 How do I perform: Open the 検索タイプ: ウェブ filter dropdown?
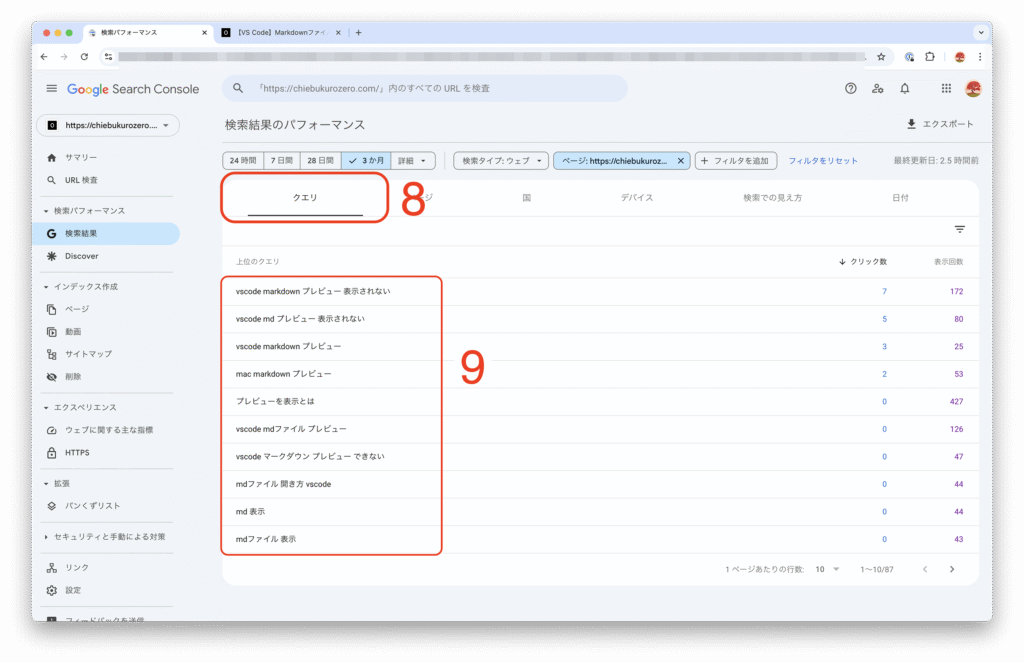pos(501,161)
